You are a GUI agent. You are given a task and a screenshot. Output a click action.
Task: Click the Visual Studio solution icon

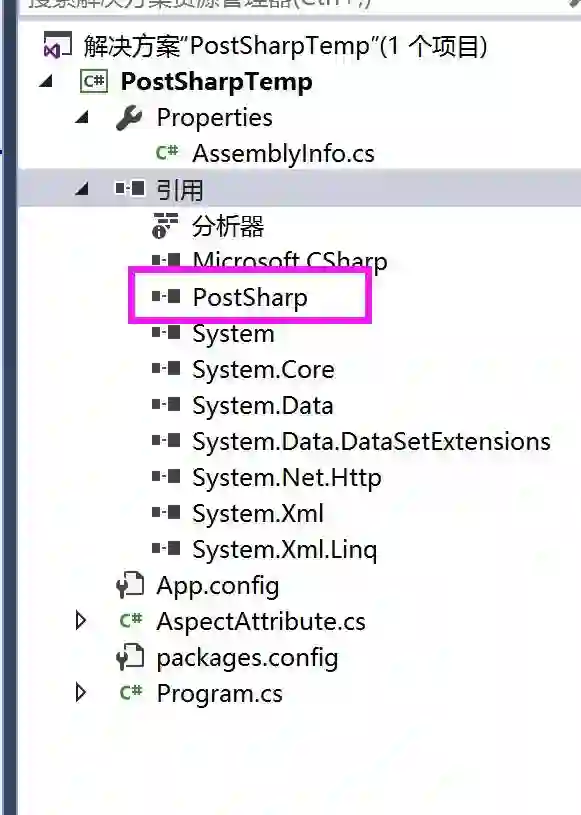click(57, 45)
